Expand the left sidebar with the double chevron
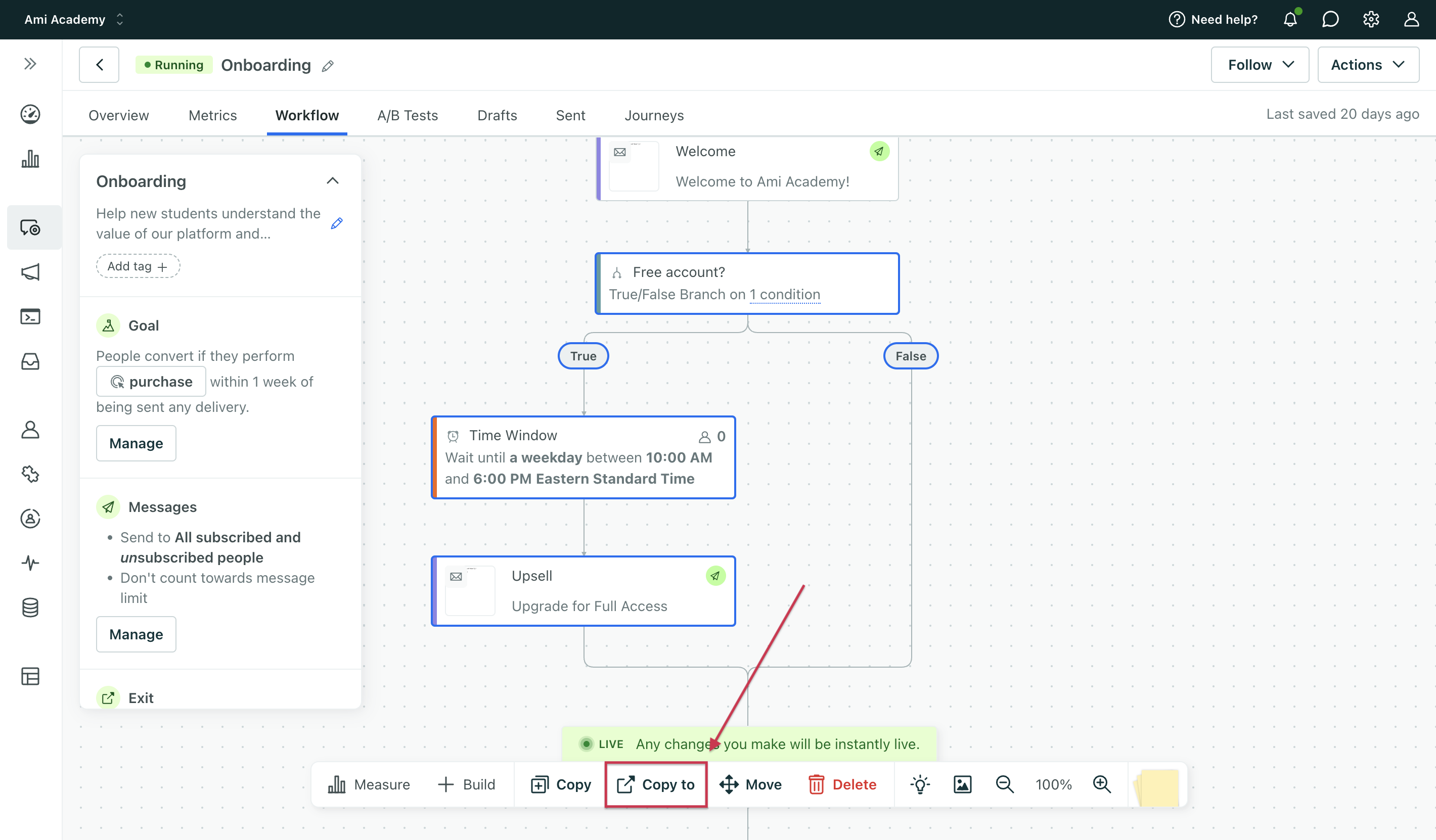 coord(30,64)
